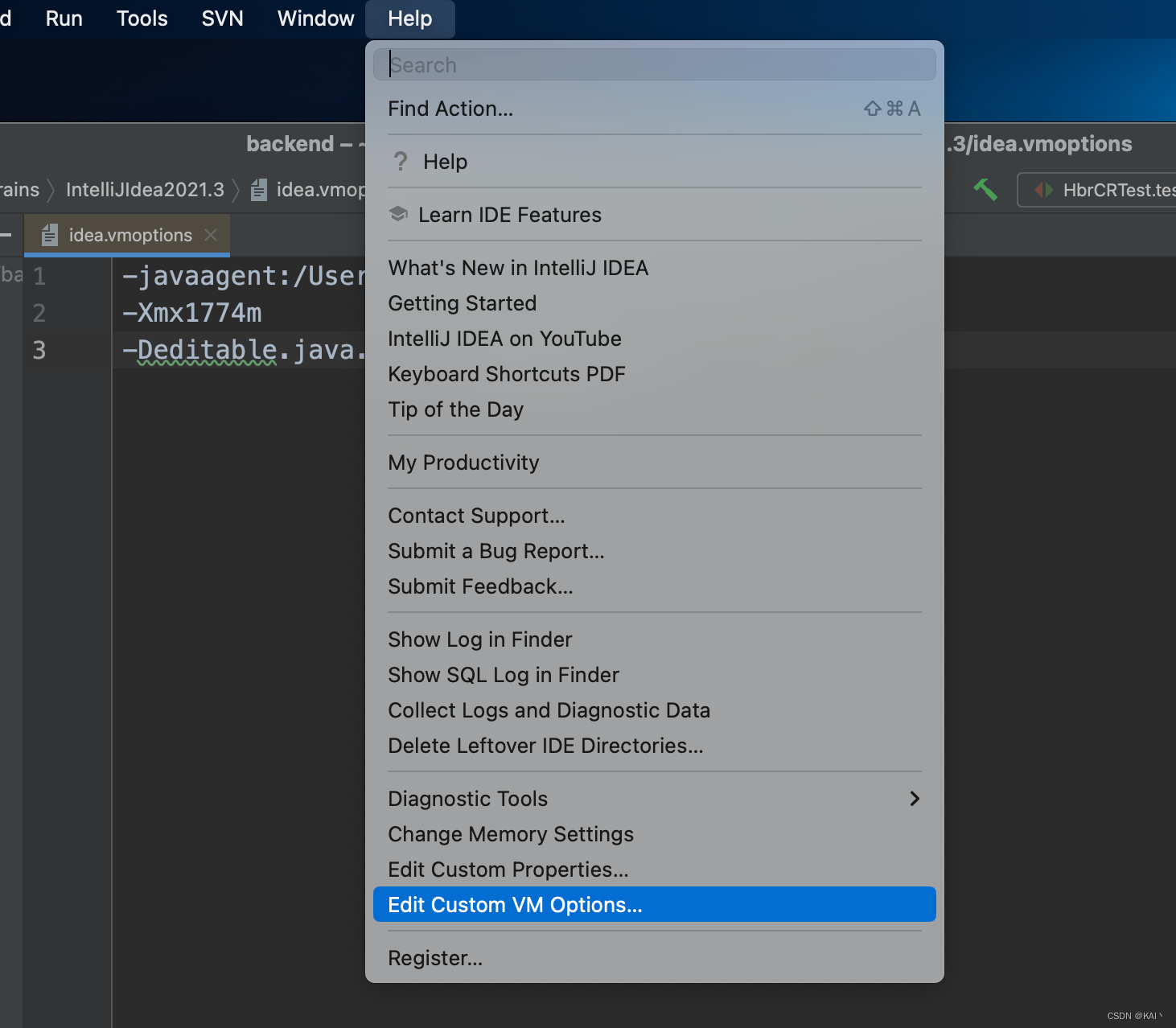Open My Productivity
The width and height of the screenshot is (1176, 1028).
click(x=655, y=463)
